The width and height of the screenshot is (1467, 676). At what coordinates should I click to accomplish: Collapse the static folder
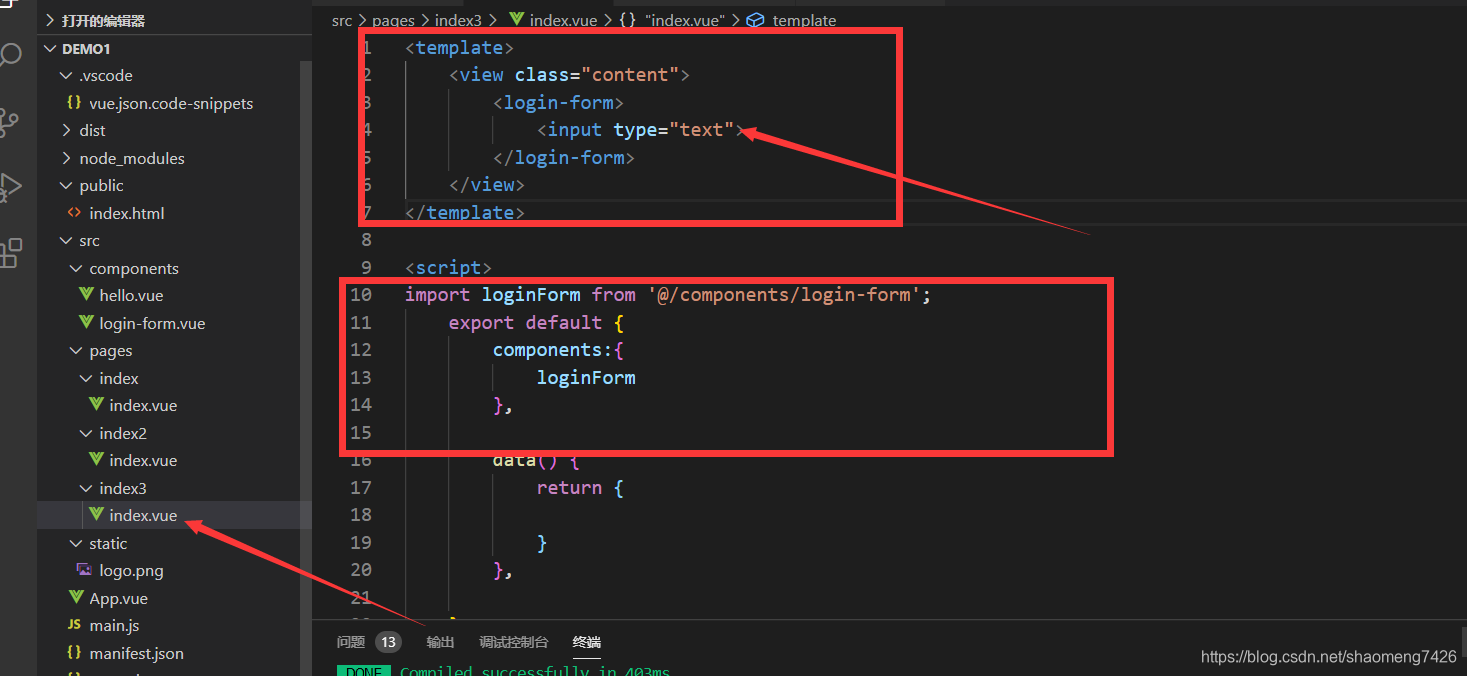click(x=76, y=543)
